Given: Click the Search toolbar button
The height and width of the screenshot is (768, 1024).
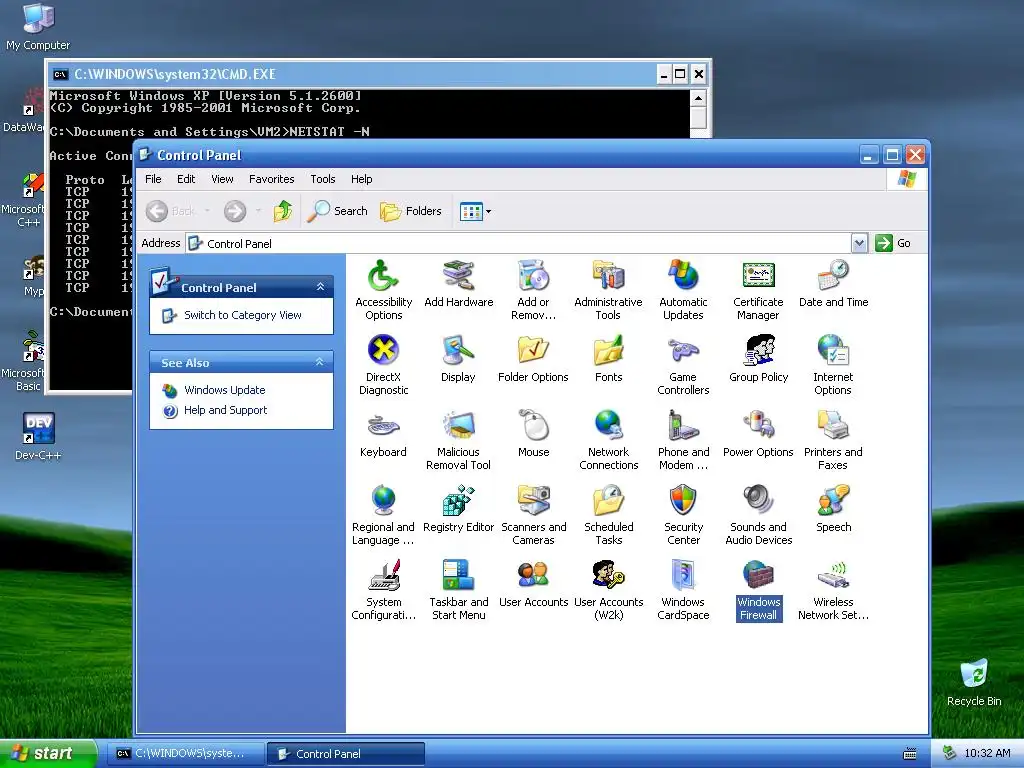Looking at the screenshot, I should click(x=338, y=211).
